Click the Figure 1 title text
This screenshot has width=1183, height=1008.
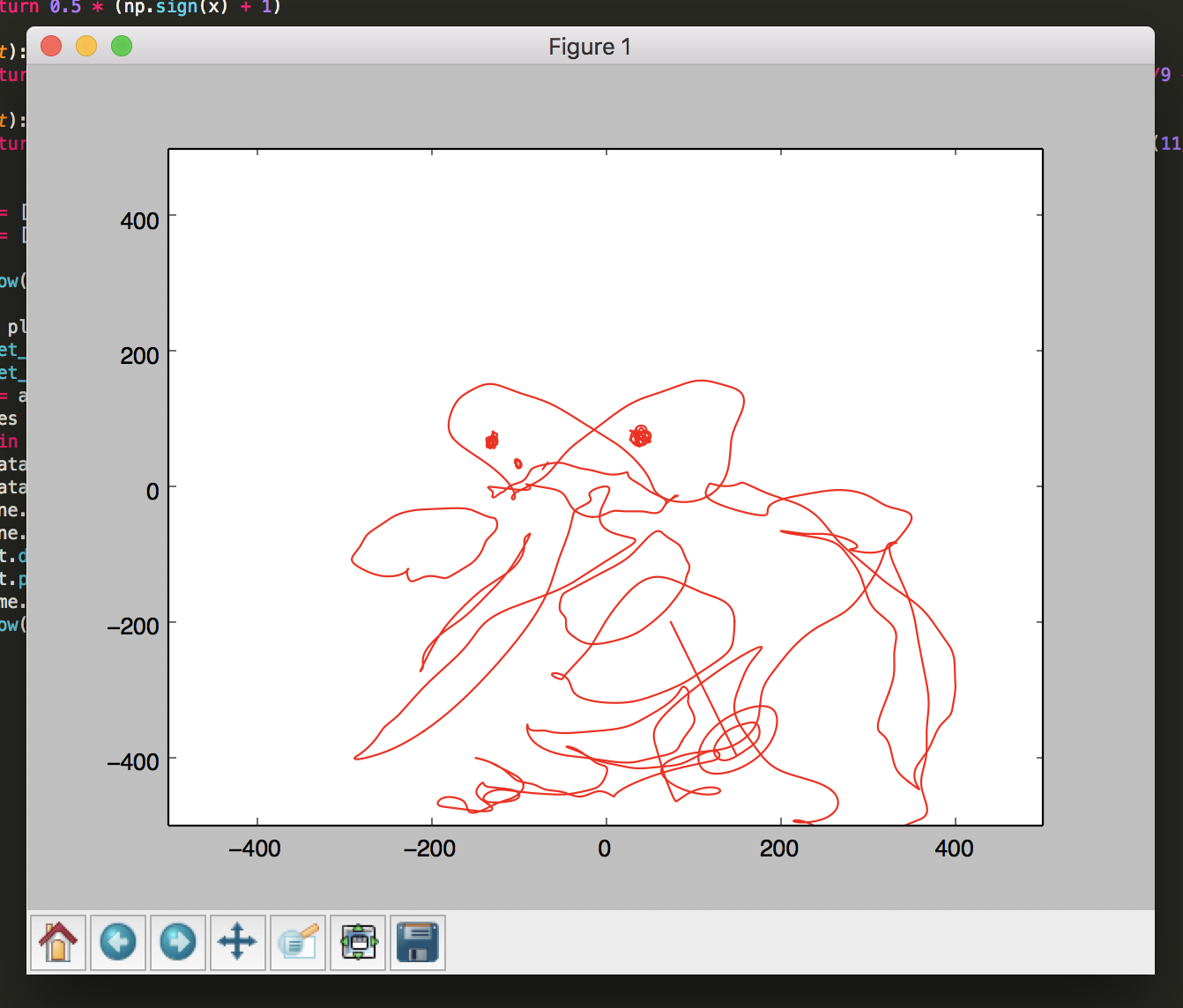click(x=590, y=47)
